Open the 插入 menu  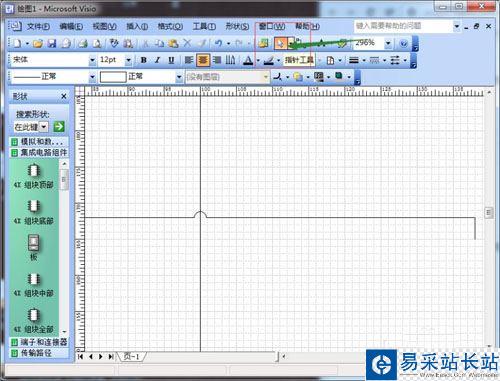click(x=137, y=26)
